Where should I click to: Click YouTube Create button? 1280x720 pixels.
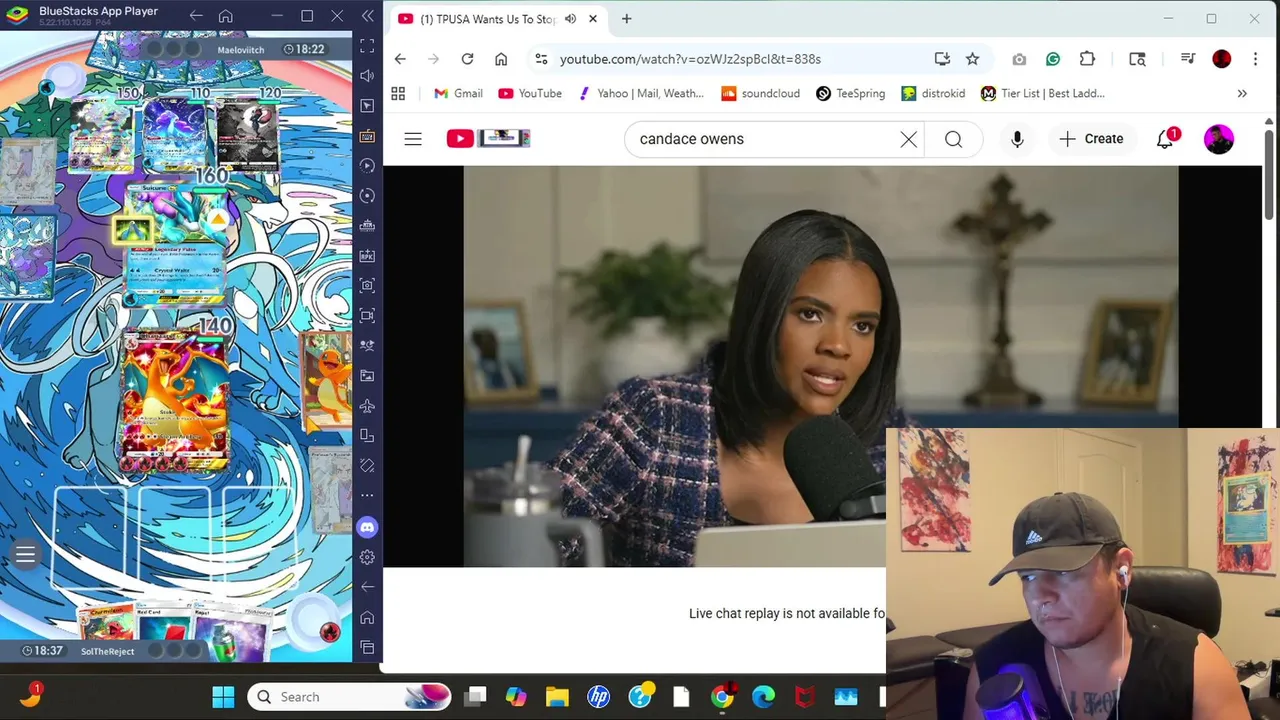click(x=1092, y=139)
